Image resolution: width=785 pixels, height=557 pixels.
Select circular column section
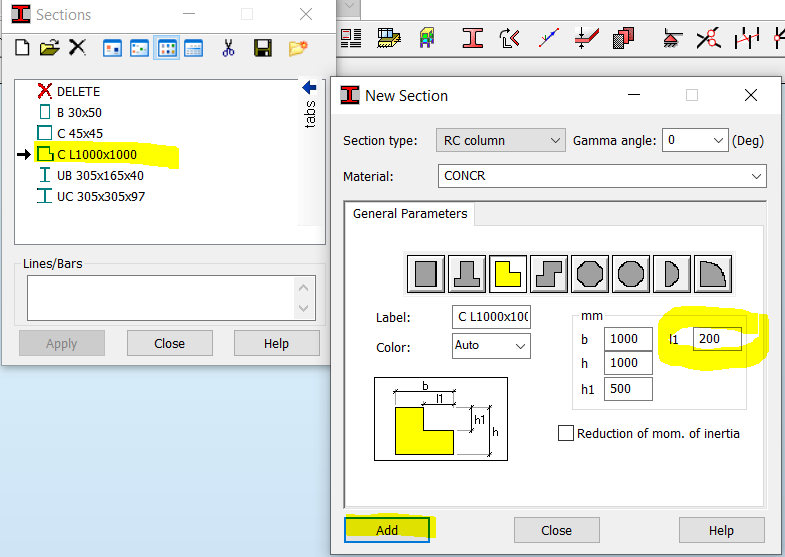click(631, 274)
